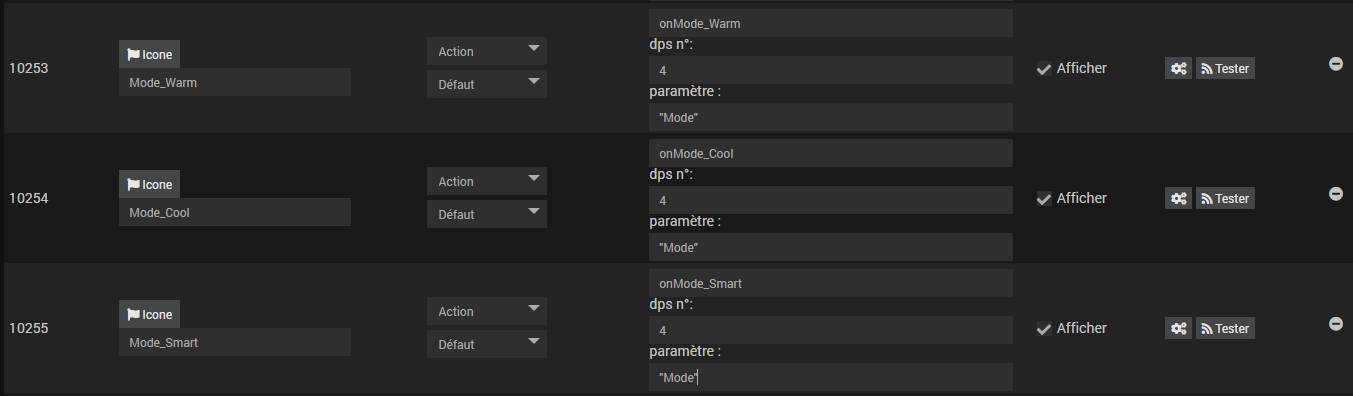Remove the Mode_Warm command with minus icon
This screenshot has height=396, width=1353.
click(x=1335, y=63)
